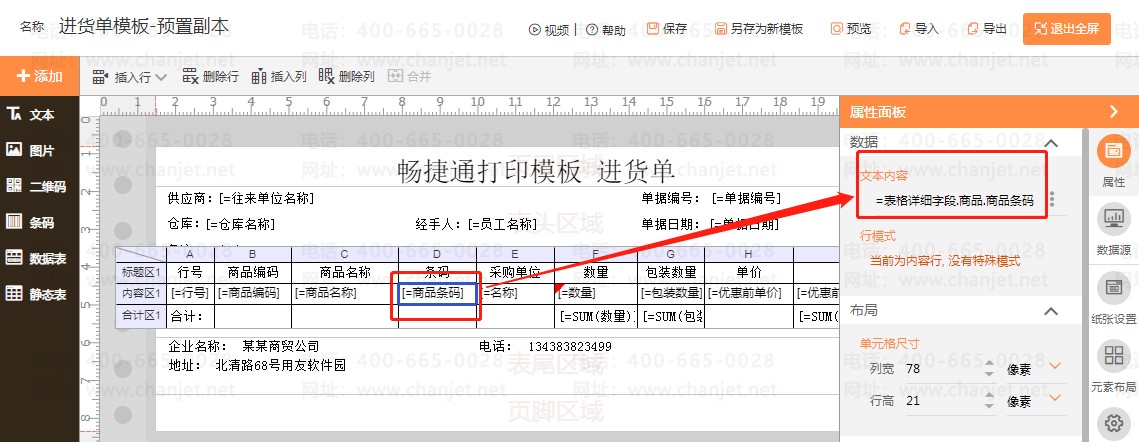Image resolution: width=1139 pixels, height=442 pixels.
Task: Click the 文本内容 formula field
Action: point(954,201)
